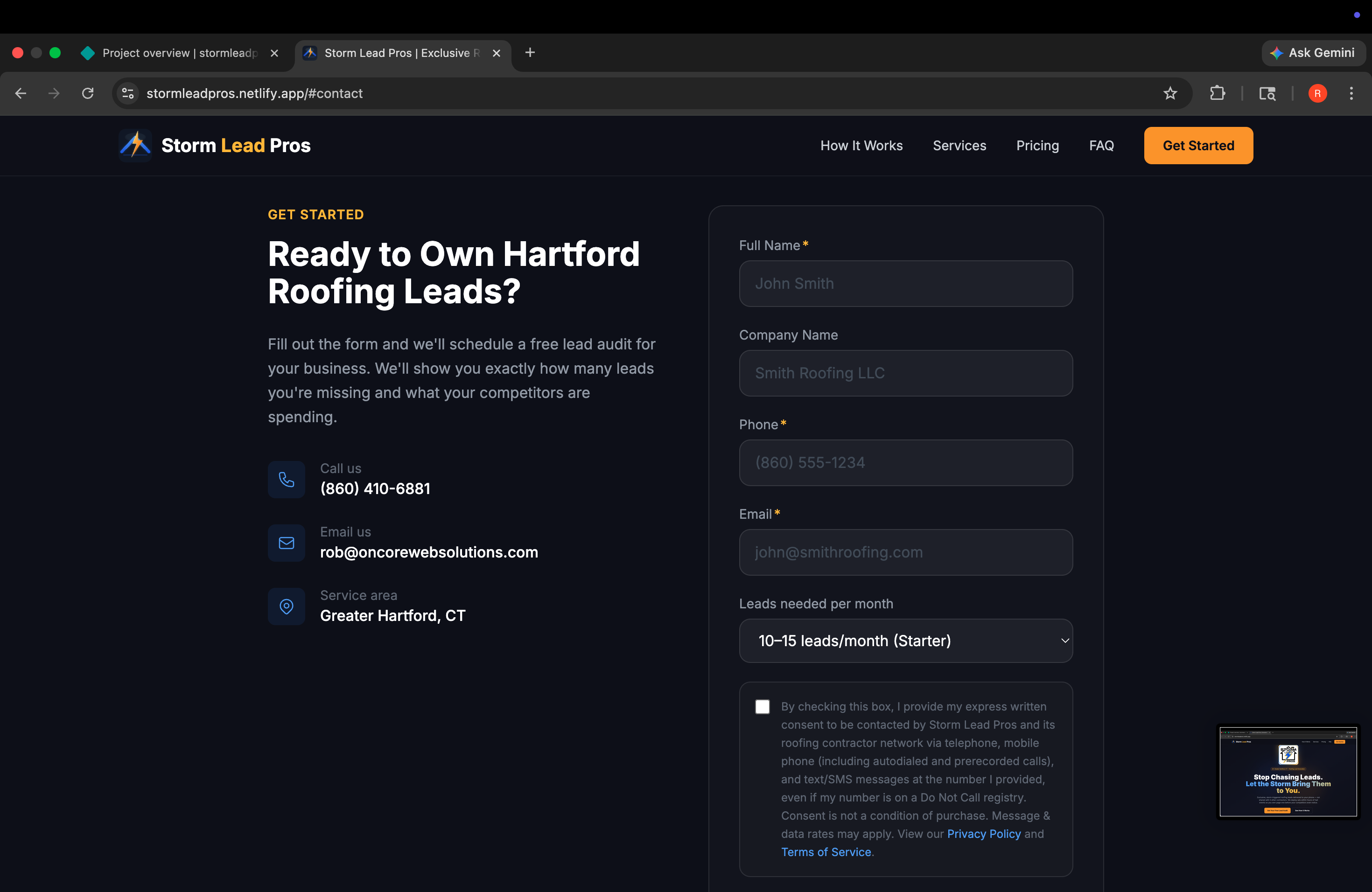Check the contact consent checkbox
The image size is (1372, 892).
point(762,707)
